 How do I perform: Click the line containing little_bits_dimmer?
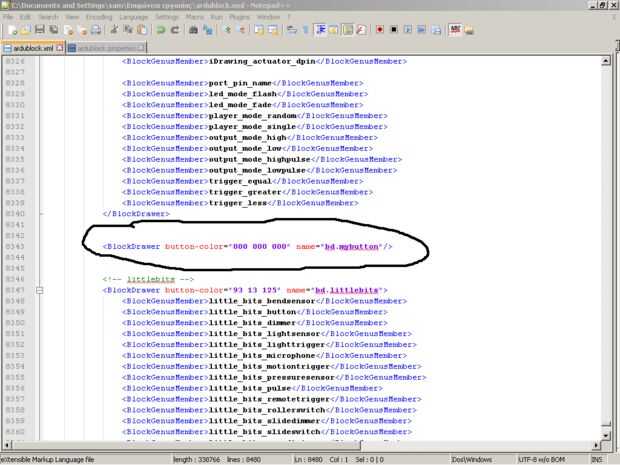(255, 323)
